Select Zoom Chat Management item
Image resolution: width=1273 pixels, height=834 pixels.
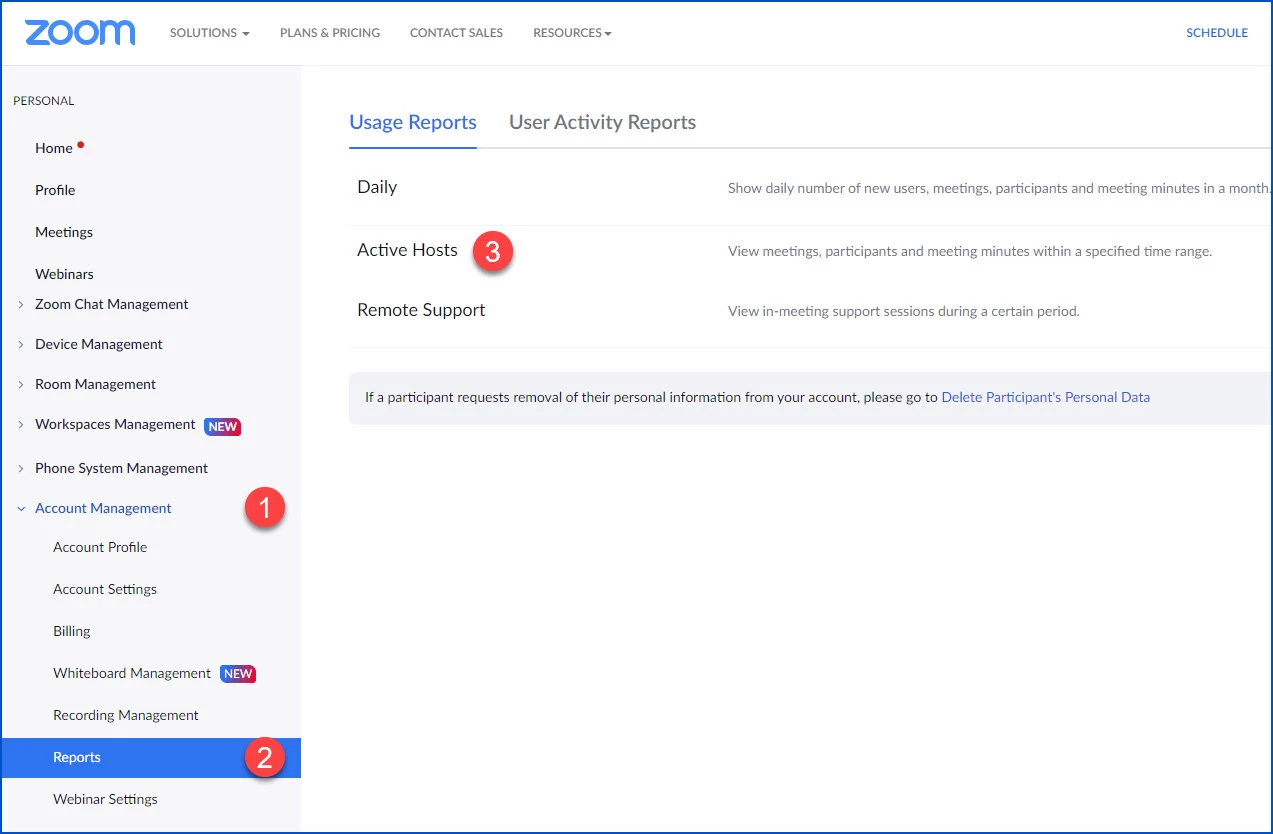click(x=112, y=304)
